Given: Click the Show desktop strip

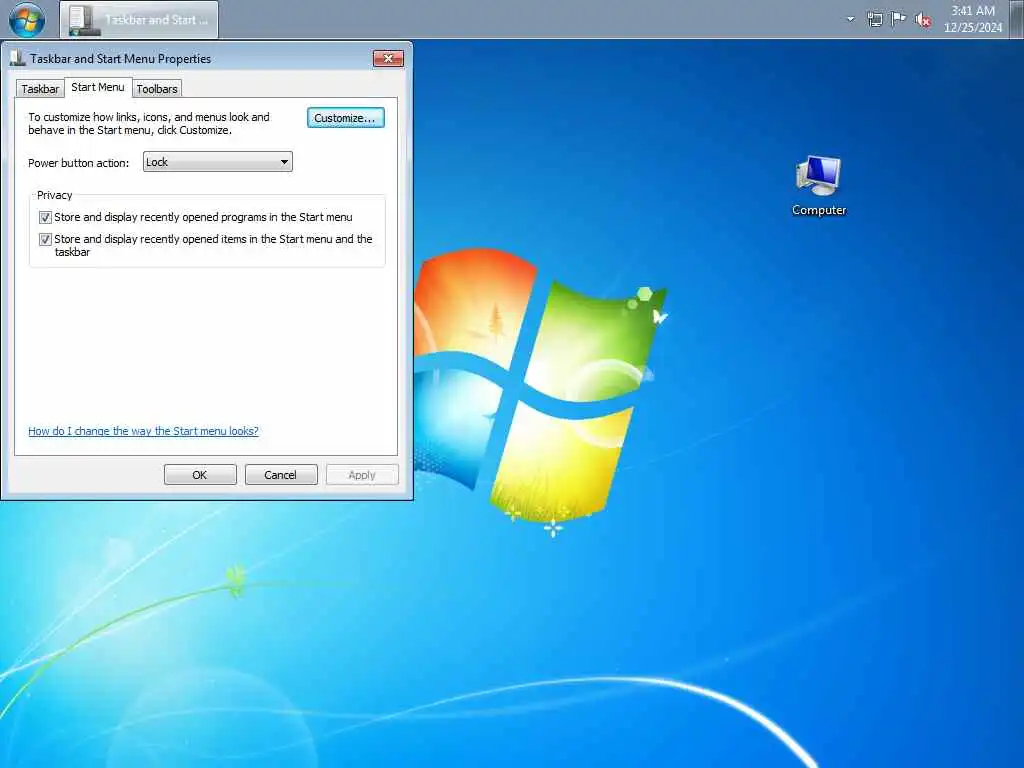Looking at the screenshot, I should [x=1017, y=19].
